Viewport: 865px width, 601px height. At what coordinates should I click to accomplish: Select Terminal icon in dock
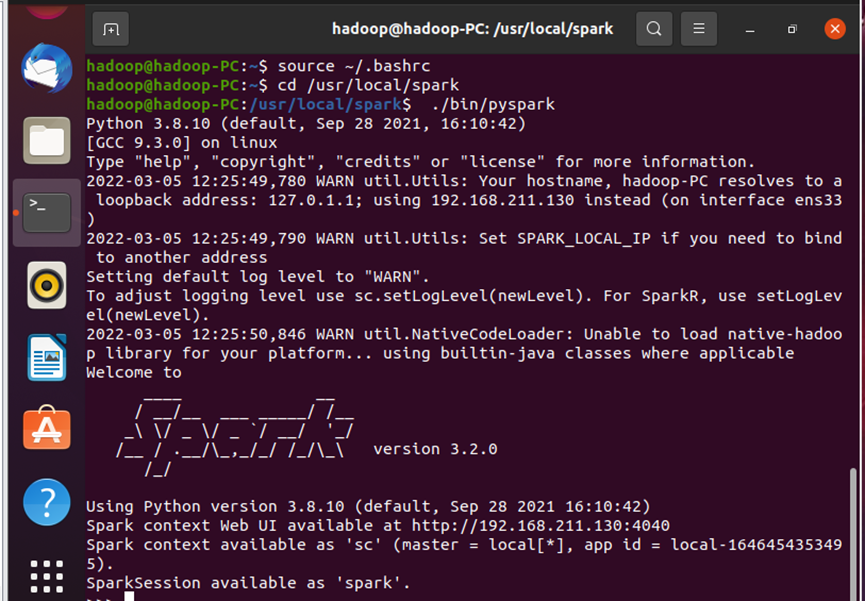point(47,212)
